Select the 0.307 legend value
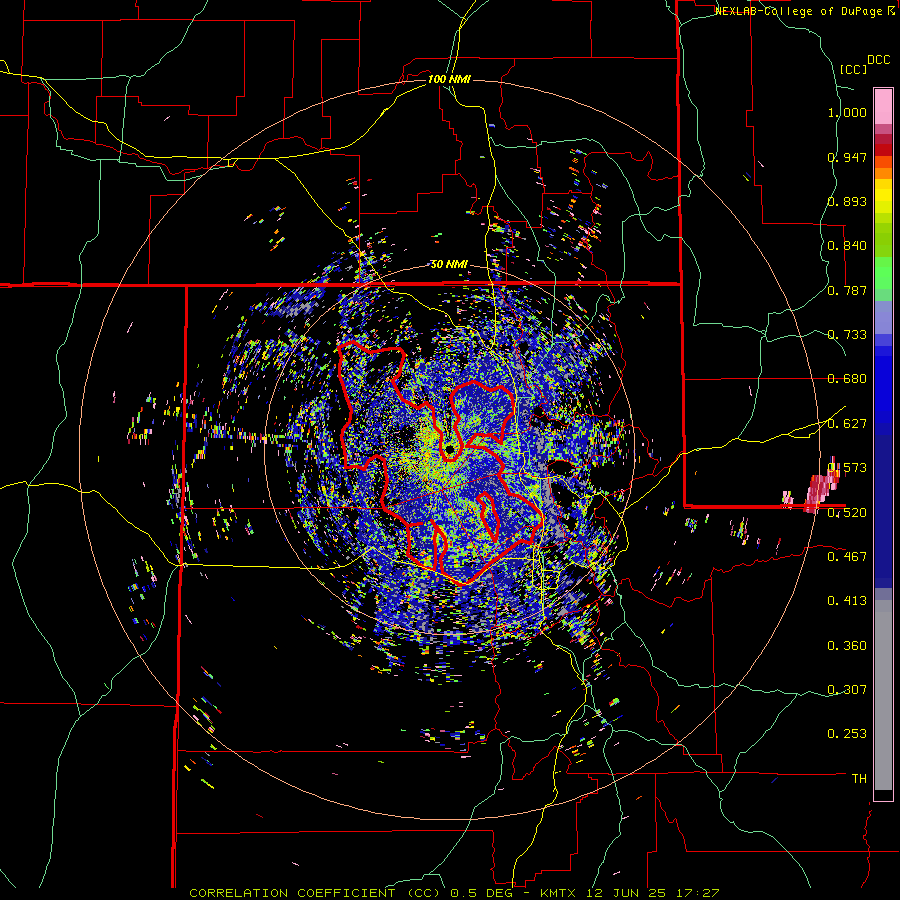Screen dimensions: 900x900 [x=847, y=689]
